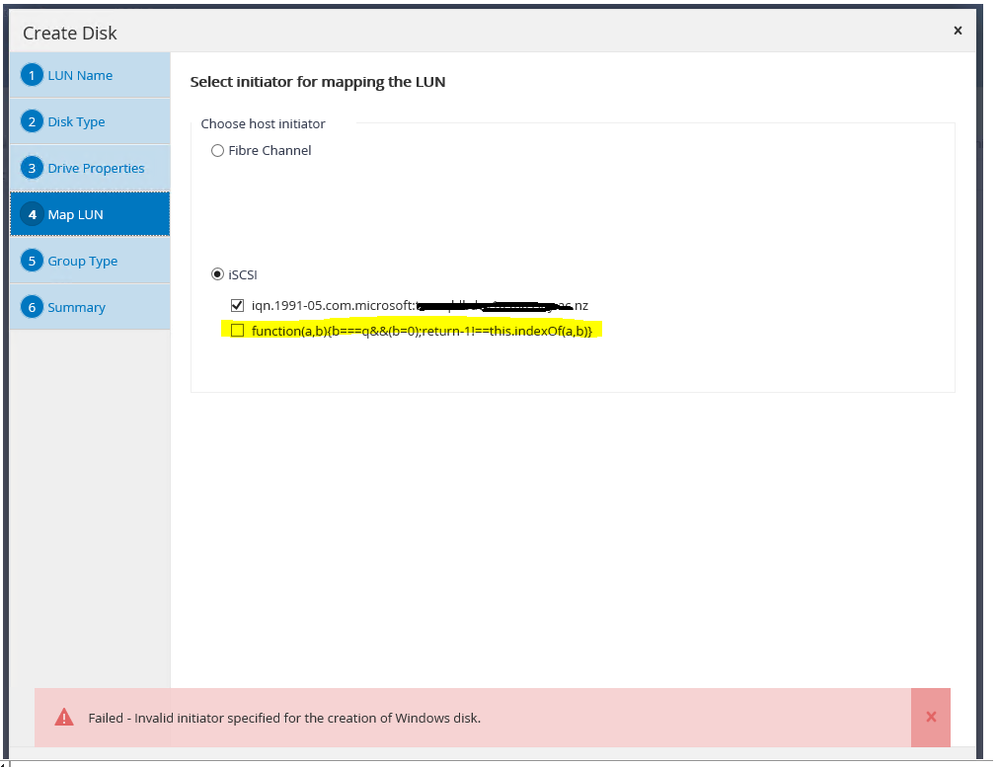Image resolution: width=999 pixels, height=767 pixels.
Task: Check the highlighted function(a,b) initiator checkbox
Action: click(x=237, y=329)
